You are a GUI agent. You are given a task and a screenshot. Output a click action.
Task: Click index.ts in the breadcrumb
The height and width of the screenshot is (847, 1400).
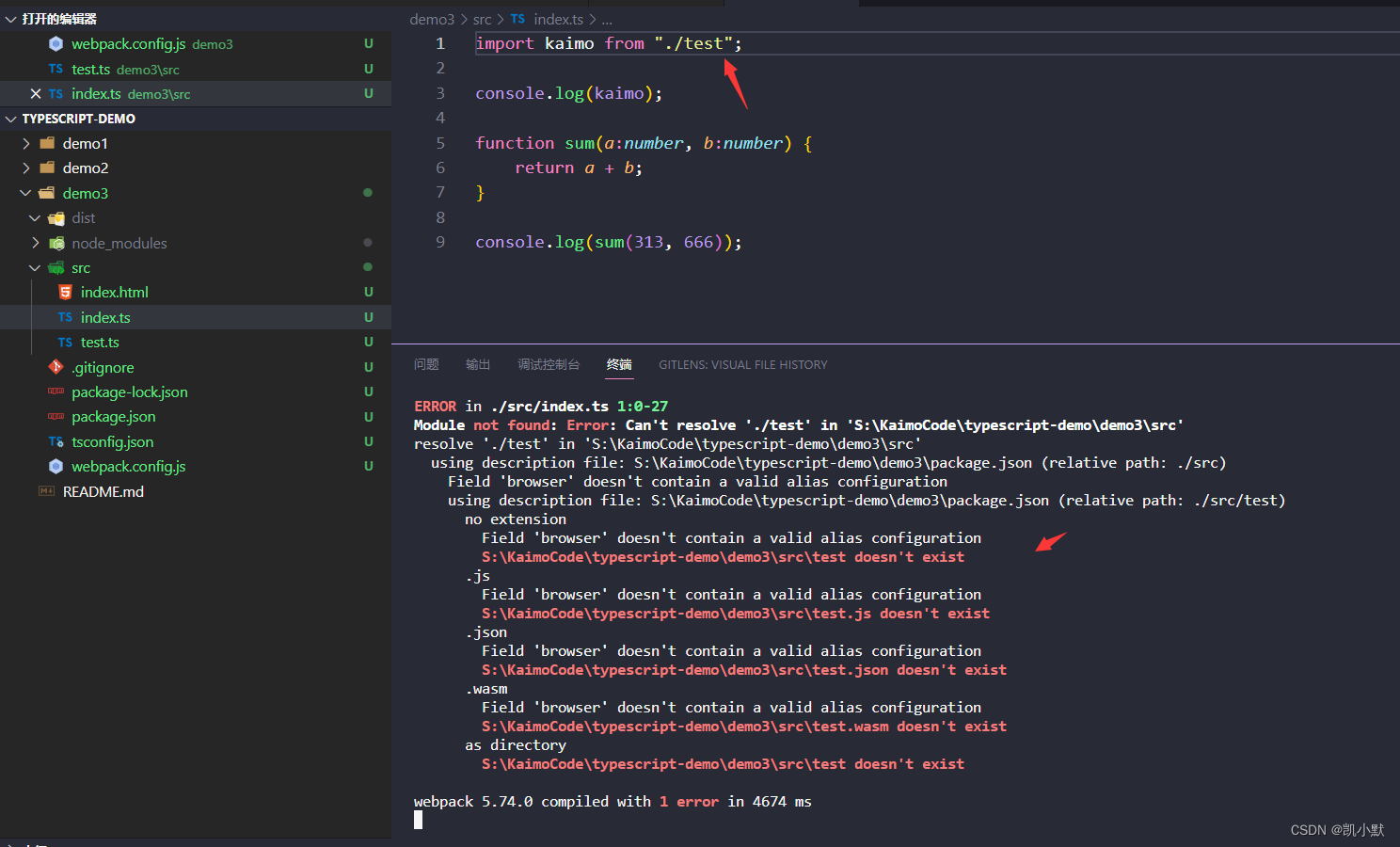point(559,19)
